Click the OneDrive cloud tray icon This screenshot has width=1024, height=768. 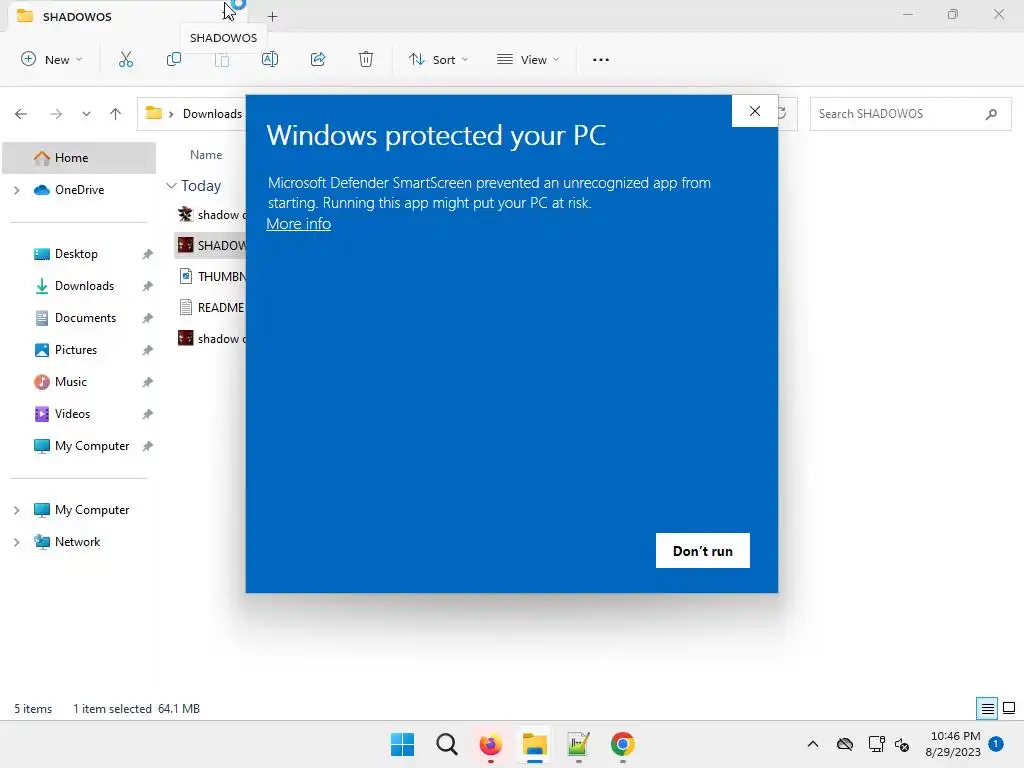click(845, 744)
